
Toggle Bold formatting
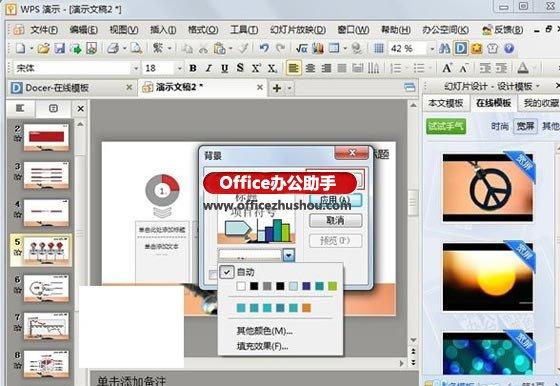click(193, 68)
